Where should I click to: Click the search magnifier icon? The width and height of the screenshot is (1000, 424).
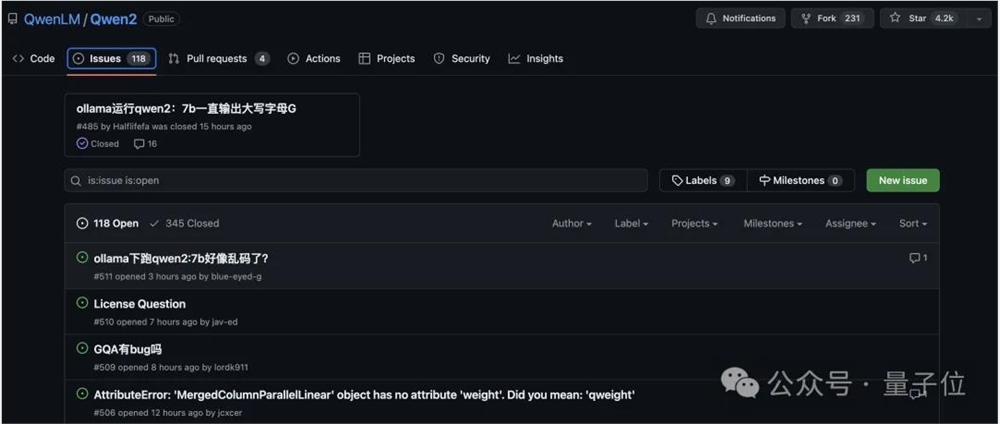tap(77, 181)
